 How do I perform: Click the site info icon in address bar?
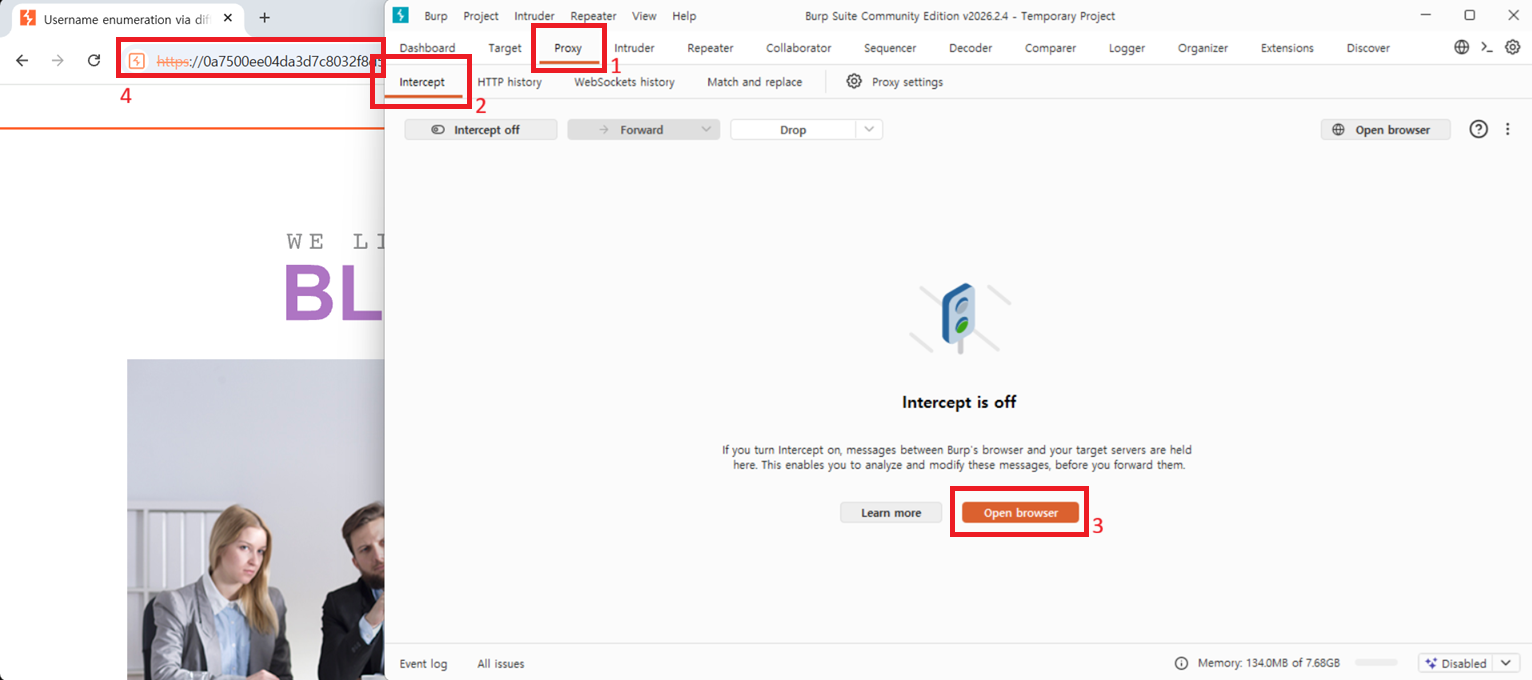coord(137,61)
